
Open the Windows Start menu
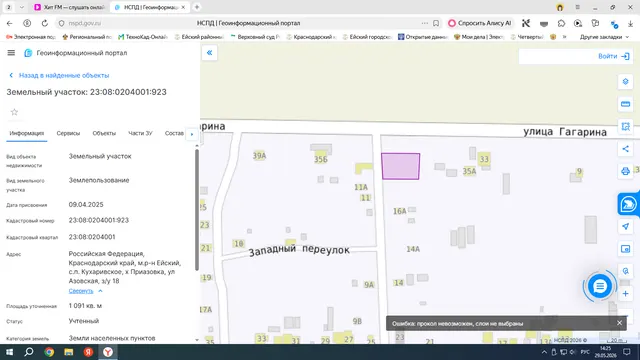pos(9,352)
